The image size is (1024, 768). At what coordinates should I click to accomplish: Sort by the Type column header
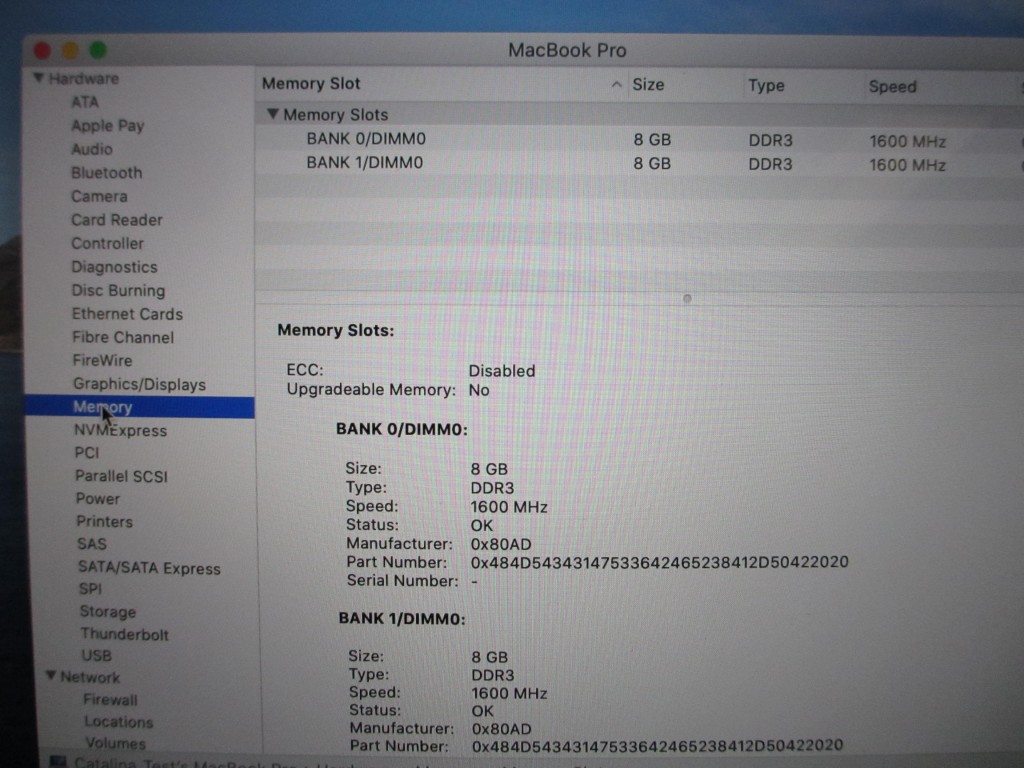coord(766,86)
